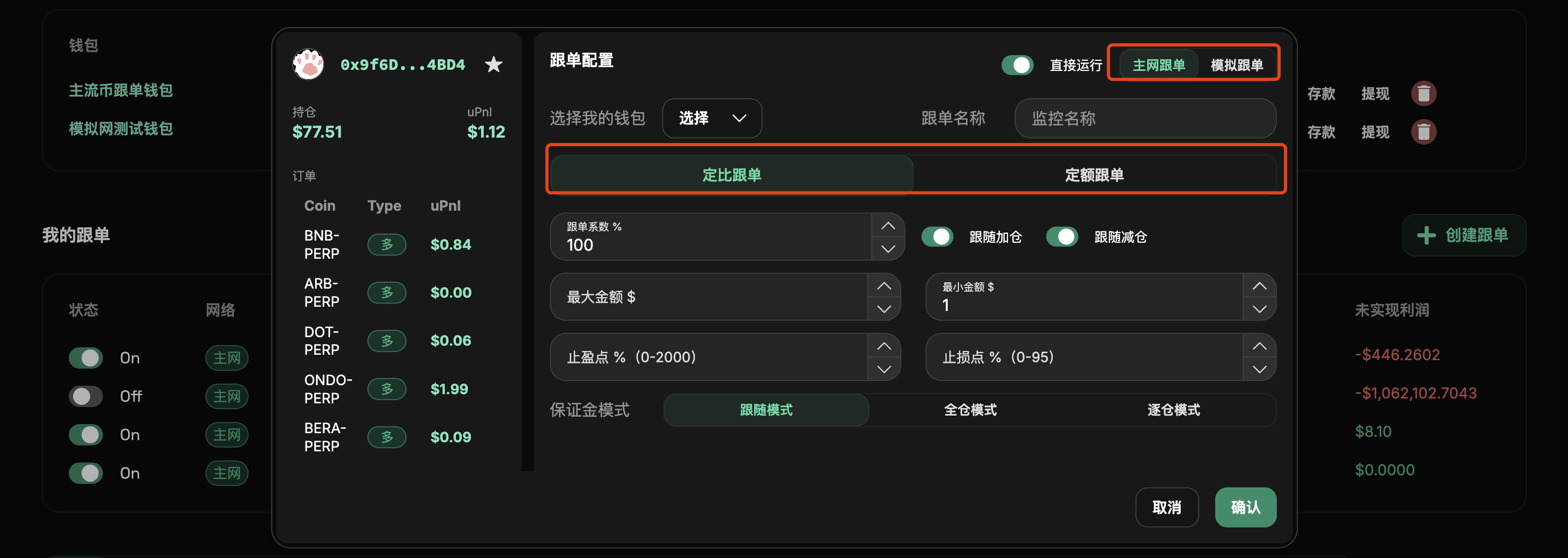
Task: Decrease 止损点 % value with down arrow
Action: coord(1259,369)
